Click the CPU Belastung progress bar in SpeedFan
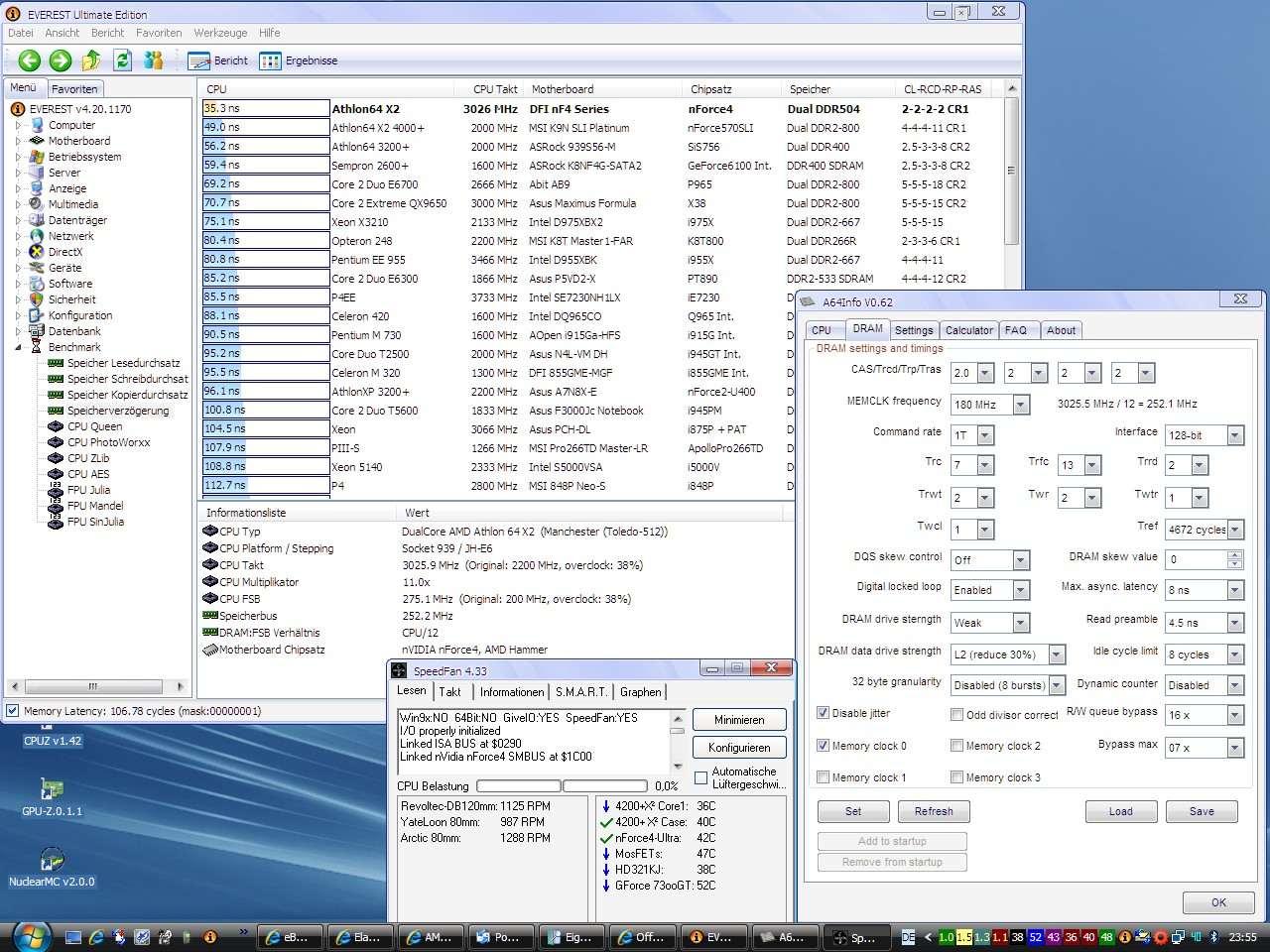The width and height of the screenshot is (1270, 952). tap(561, 786)
